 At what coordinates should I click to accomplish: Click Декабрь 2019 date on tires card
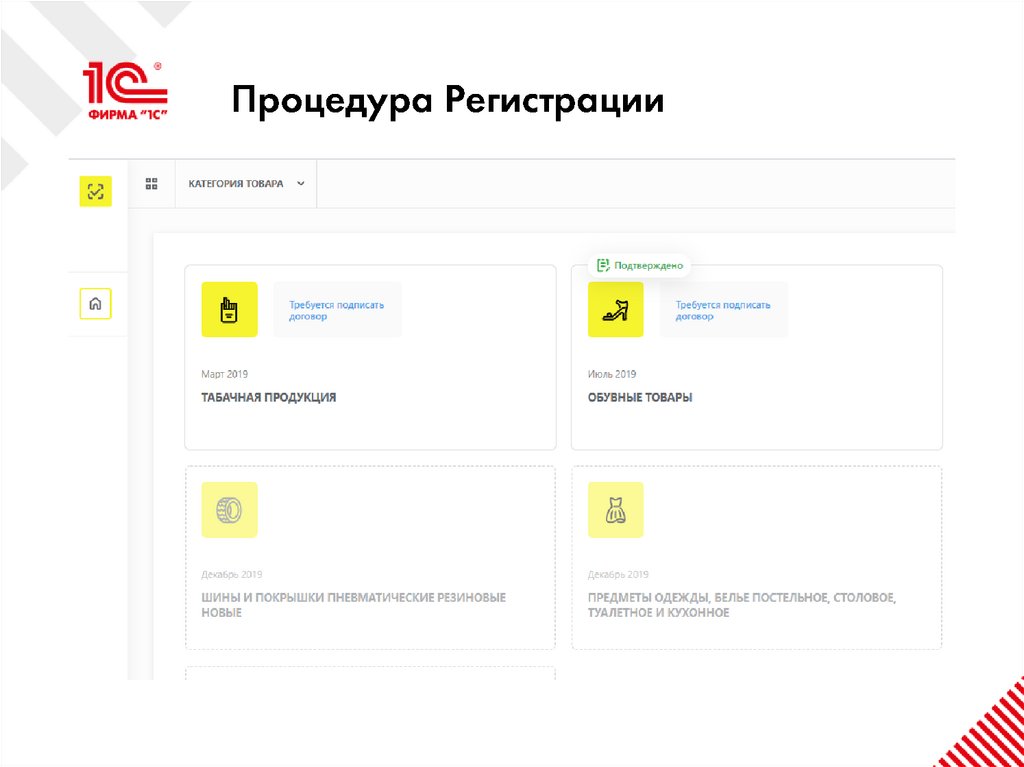pos(232,575)
